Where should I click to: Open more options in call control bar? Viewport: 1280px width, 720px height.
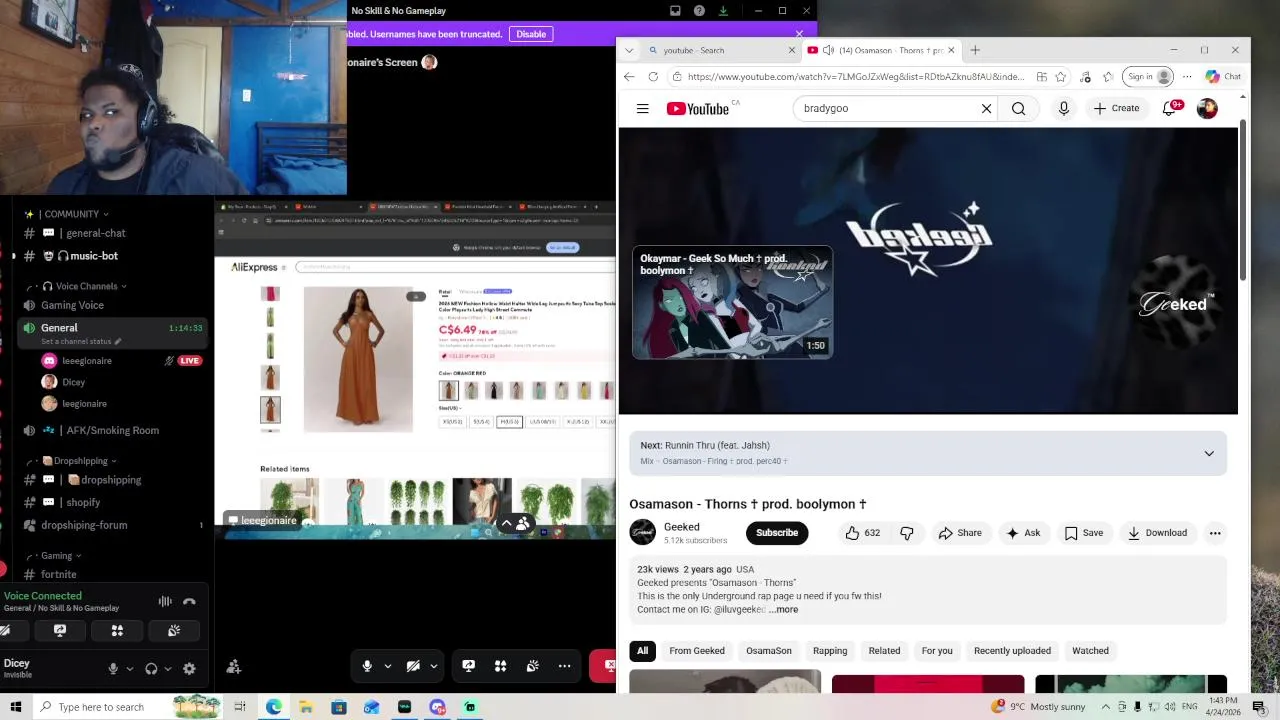tap(564, 666)
